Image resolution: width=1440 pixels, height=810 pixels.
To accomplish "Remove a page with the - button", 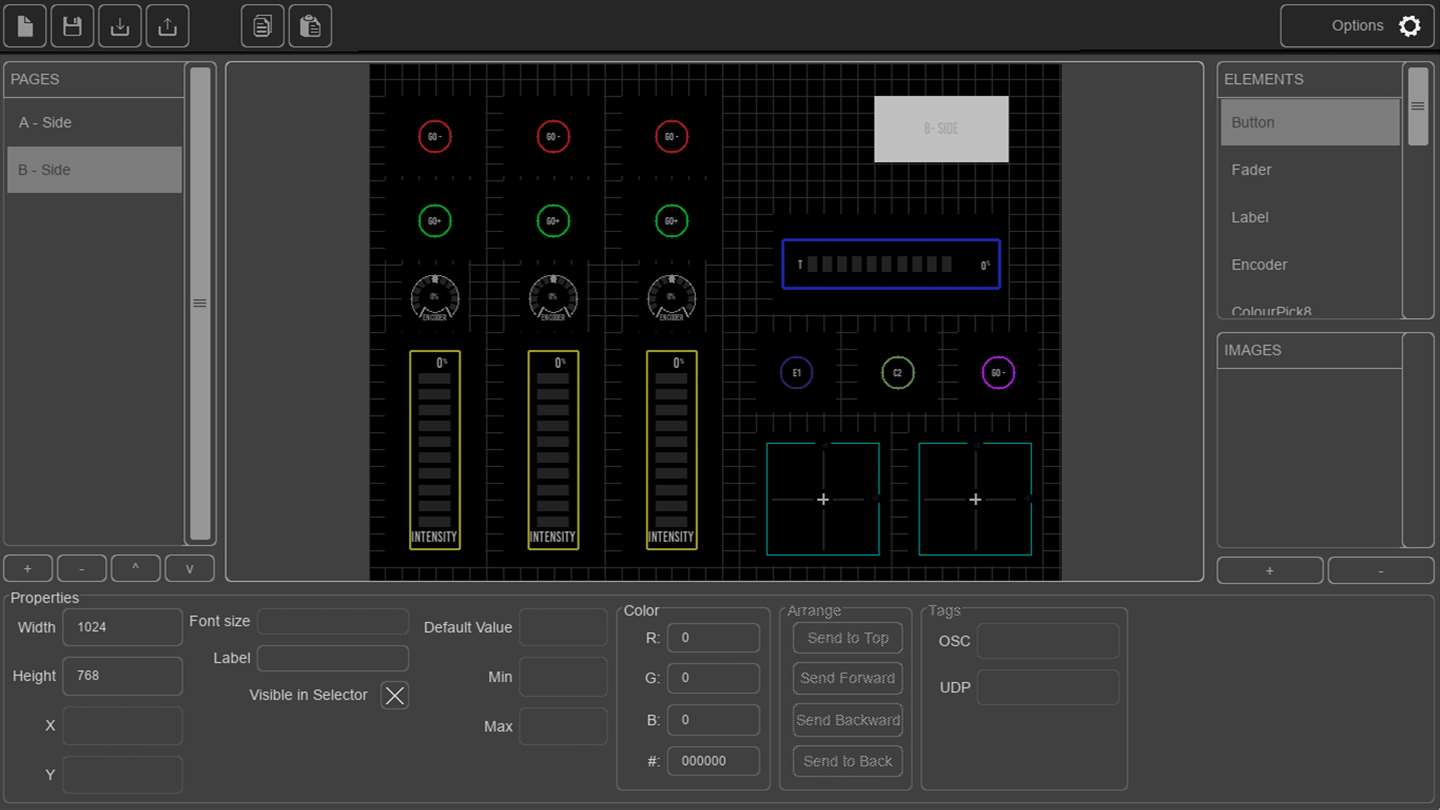I will pos(82,569).
